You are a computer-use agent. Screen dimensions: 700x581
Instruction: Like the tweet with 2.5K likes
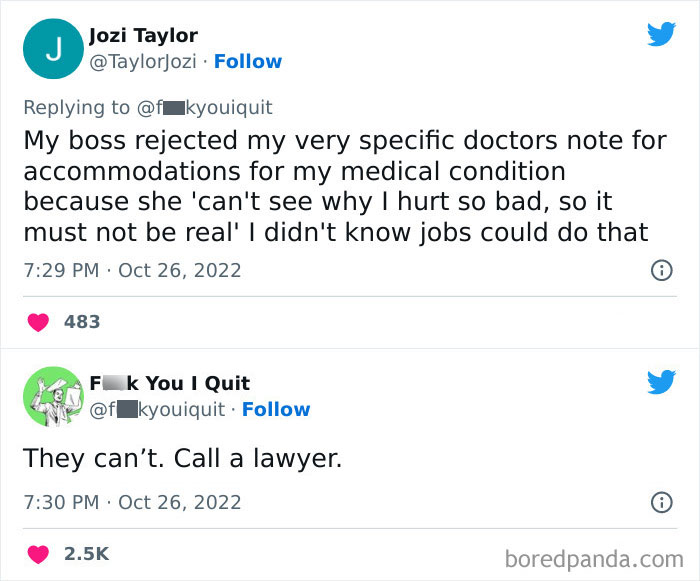pyautogui.click(x=38, y=553)
